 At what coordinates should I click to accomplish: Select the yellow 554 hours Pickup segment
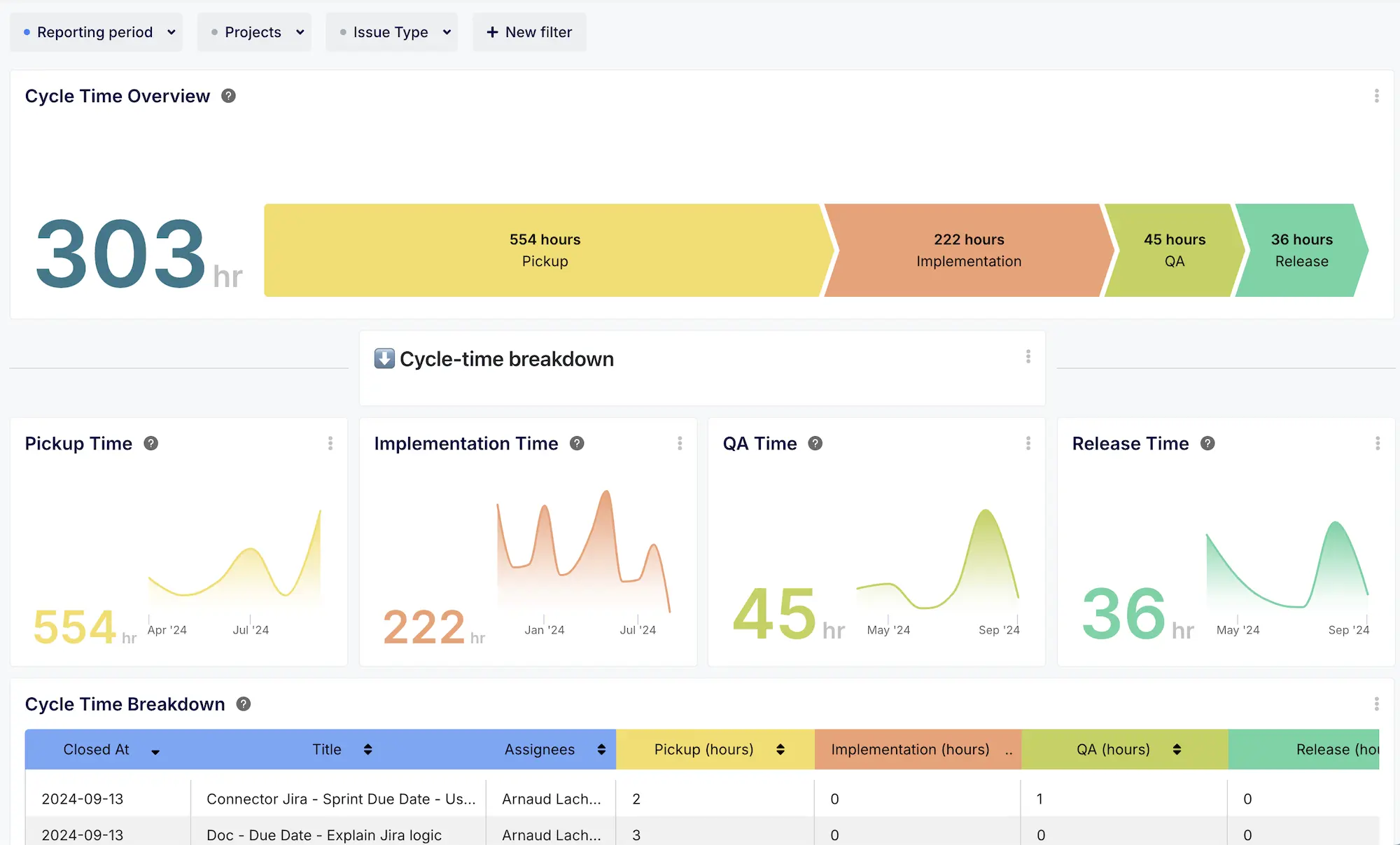point(545,250)
